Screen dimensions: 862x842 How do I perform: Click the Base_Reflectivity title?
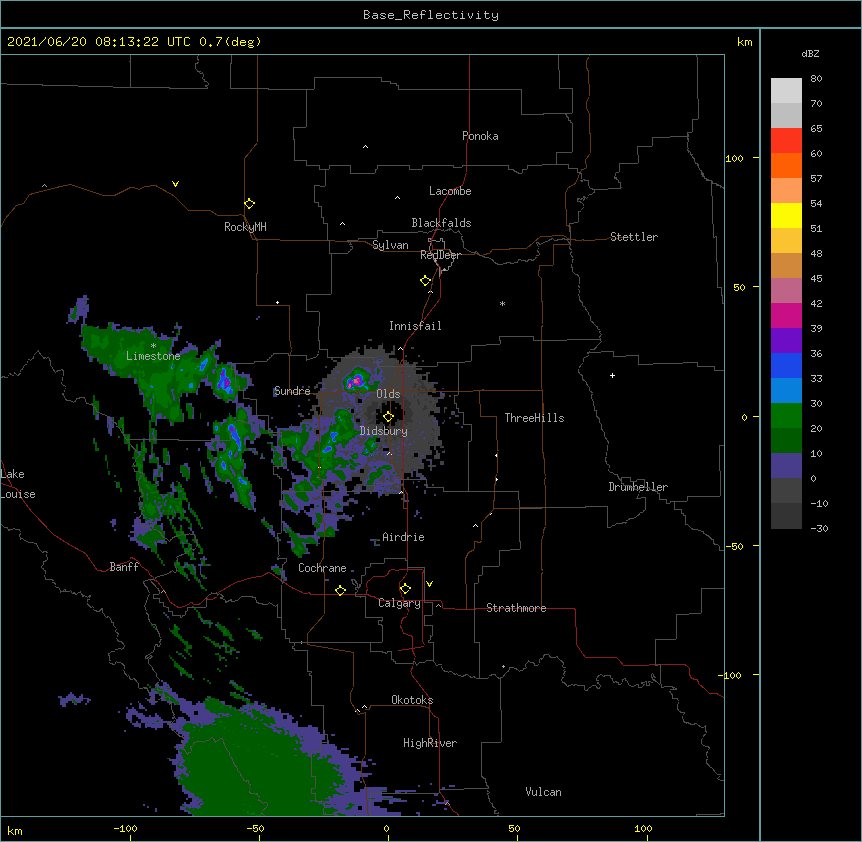[x=431, y=15]
